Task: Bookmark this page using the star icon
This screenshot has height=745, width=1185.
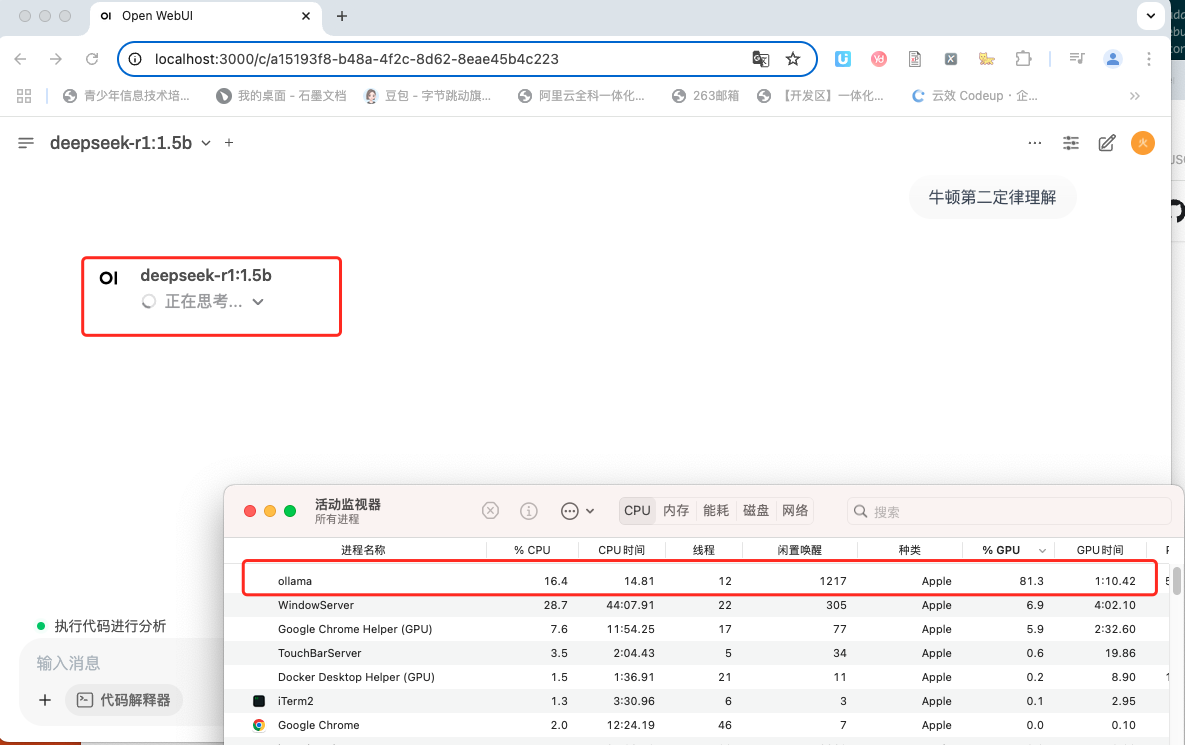Action: [793, 59]
